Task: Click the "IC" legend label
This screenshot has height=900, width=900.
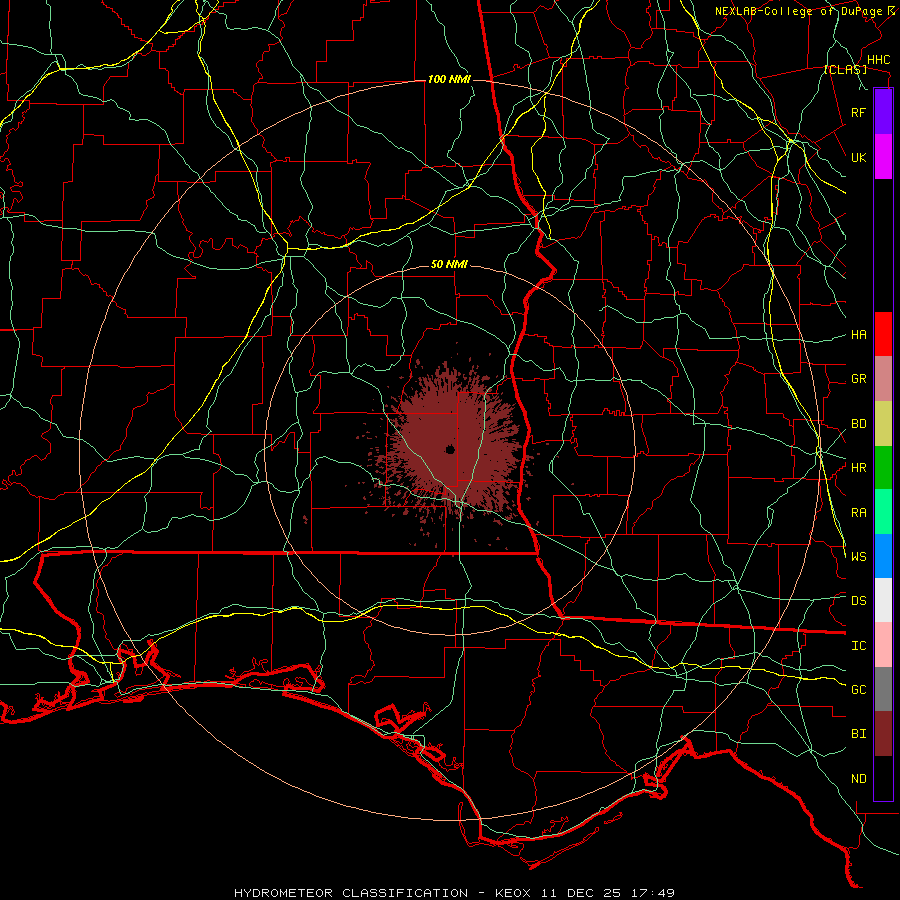Action: point(859,646)
